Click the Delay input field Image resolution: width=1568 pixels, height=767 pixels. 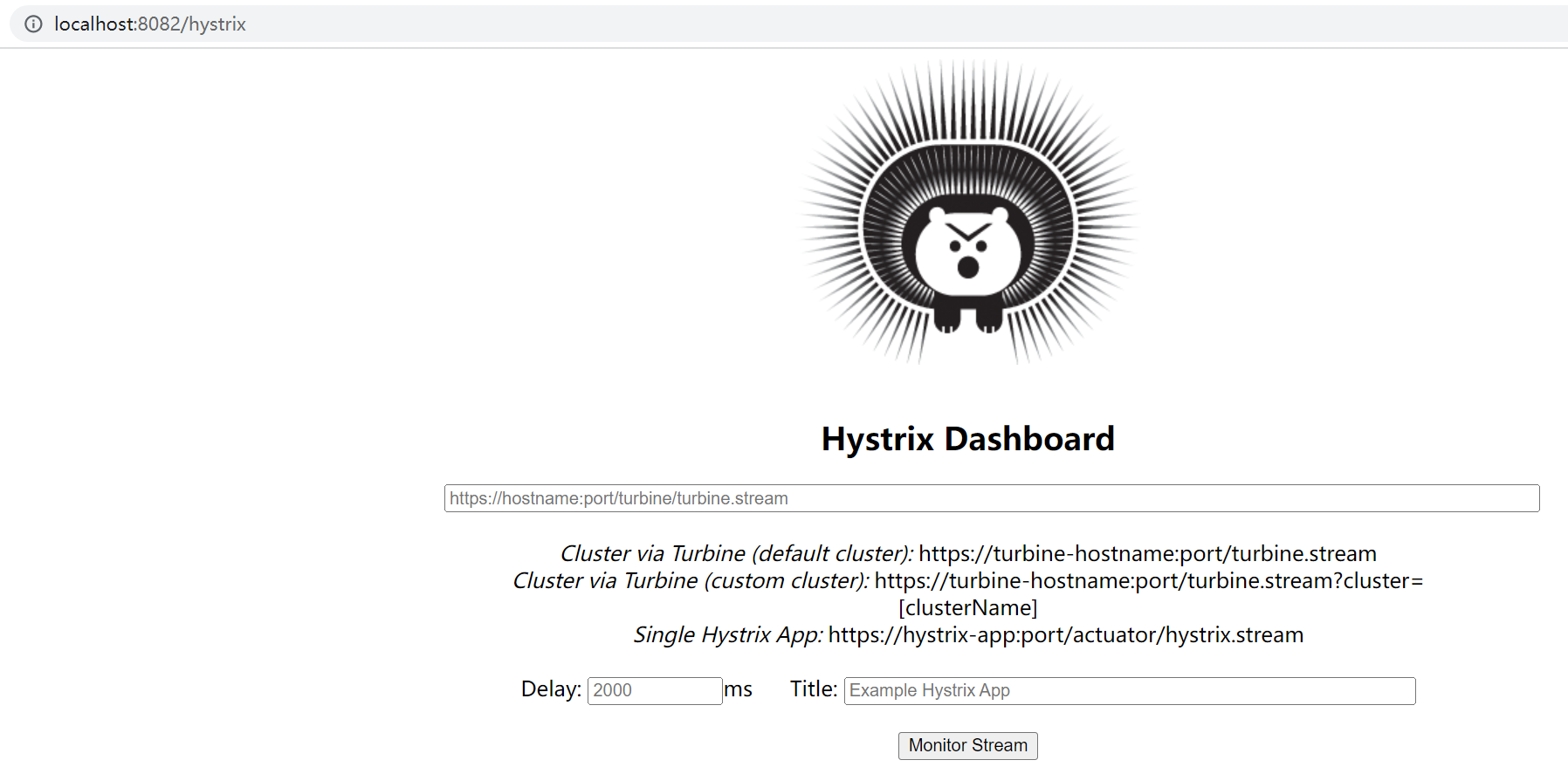tap(655, 690)
